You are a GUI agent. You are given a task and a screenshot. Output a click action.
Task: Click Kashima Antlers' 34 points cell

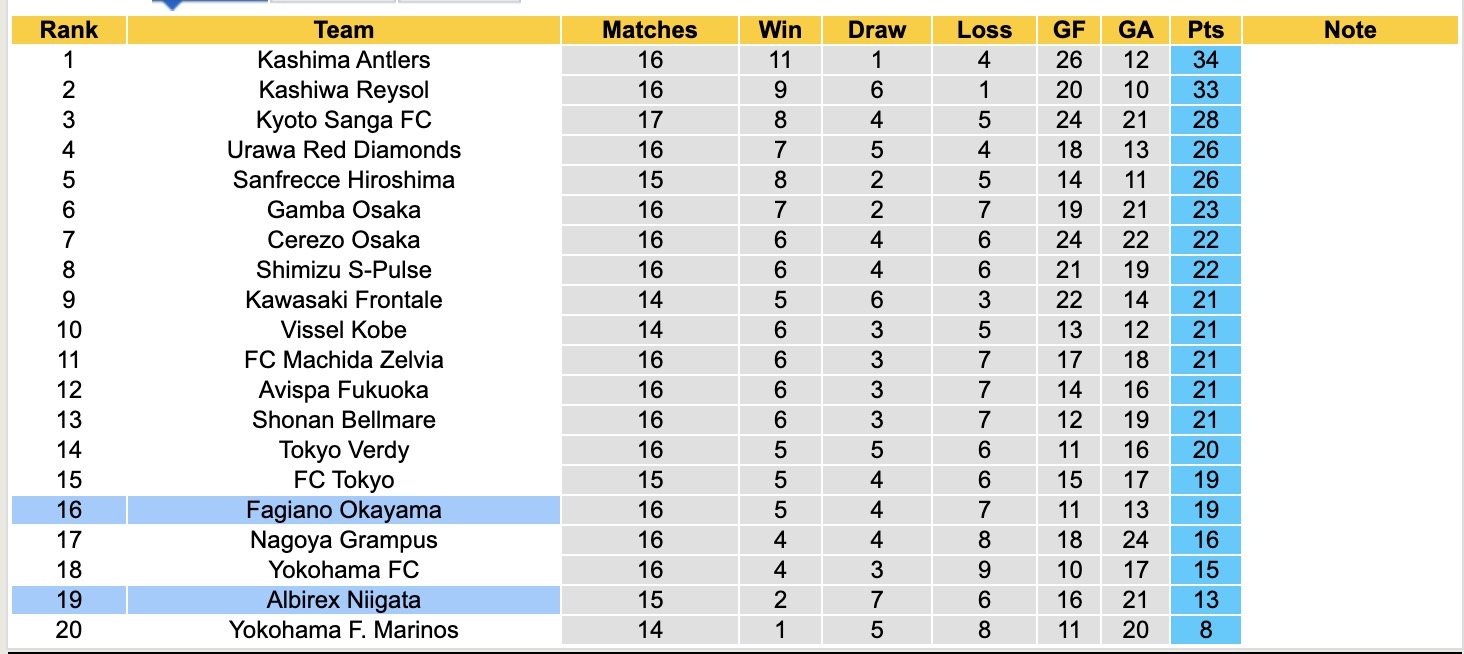click(x=1206, y=60)
